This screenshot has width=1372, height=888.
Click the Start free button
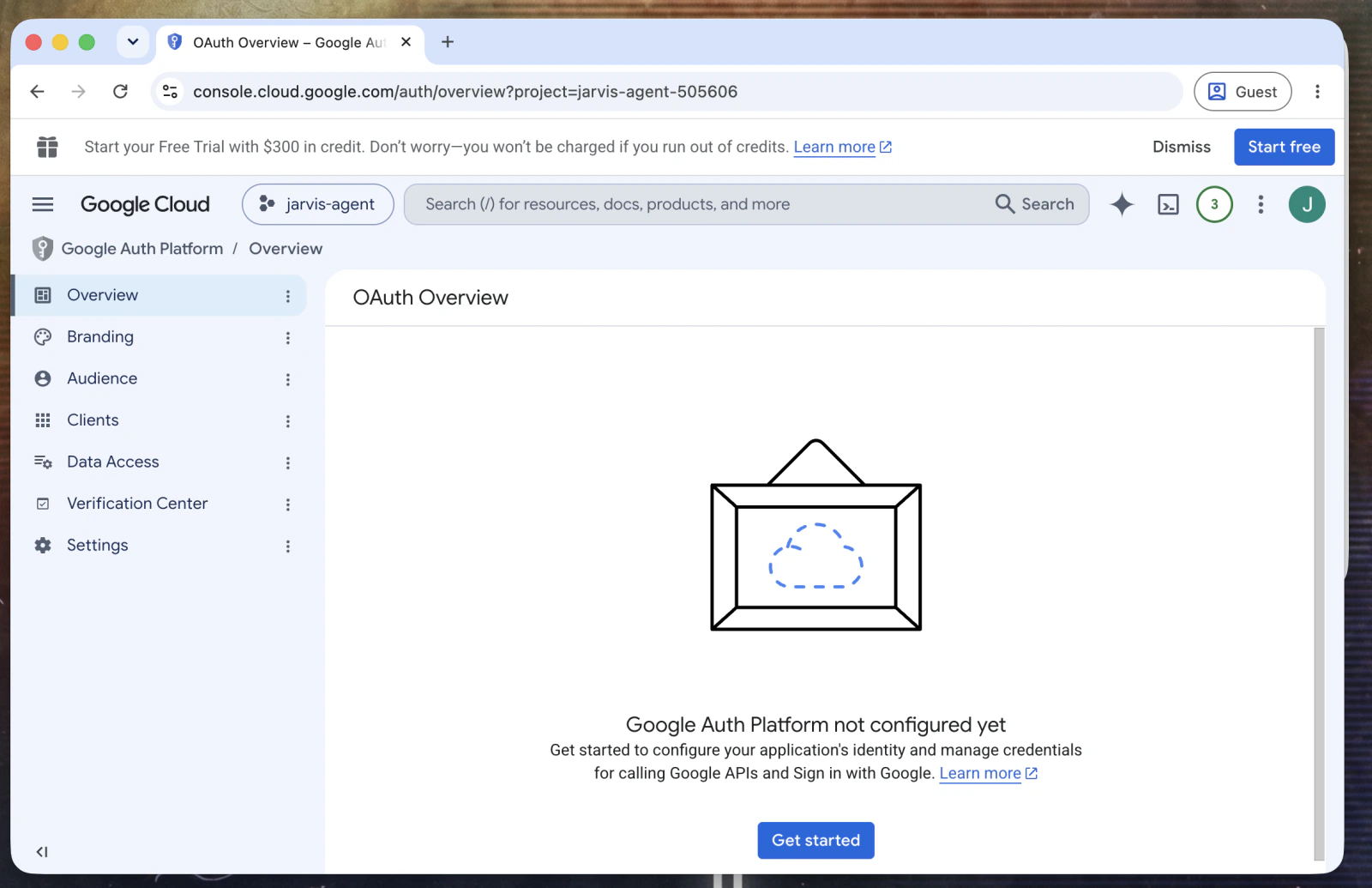tap(1284, 147)
